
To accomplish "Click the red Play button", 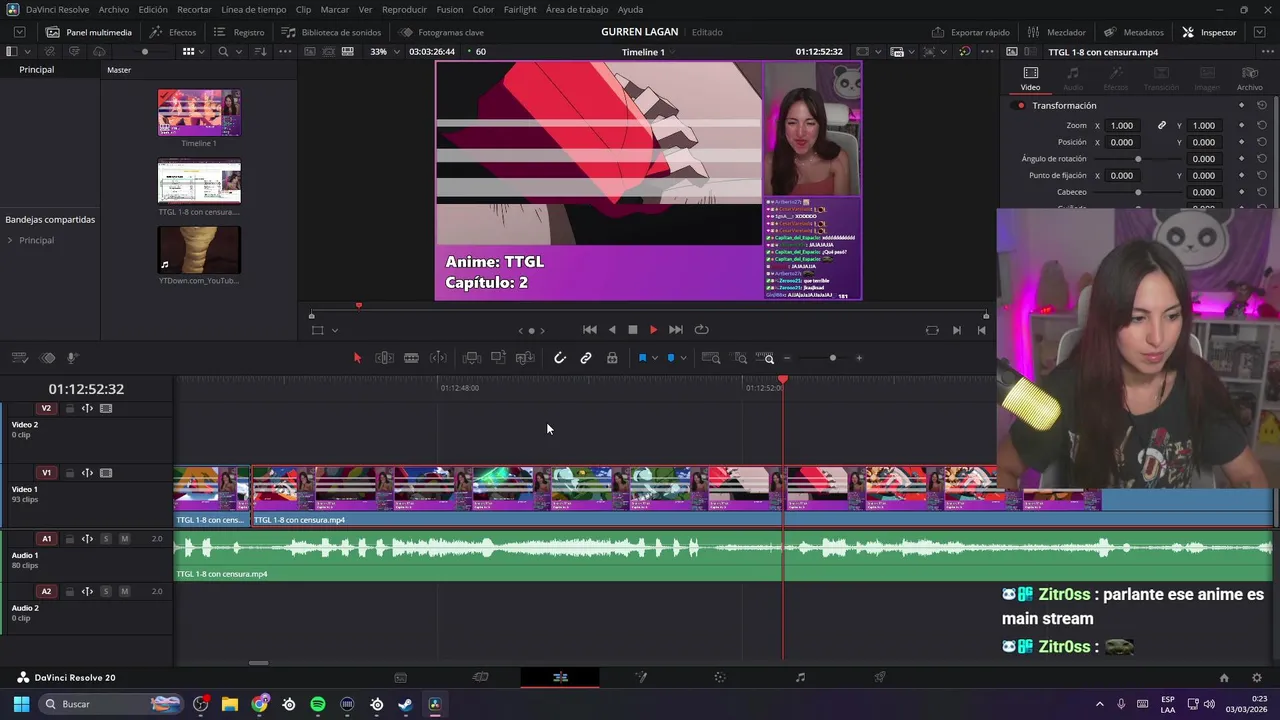I will [x=653, y=330].
